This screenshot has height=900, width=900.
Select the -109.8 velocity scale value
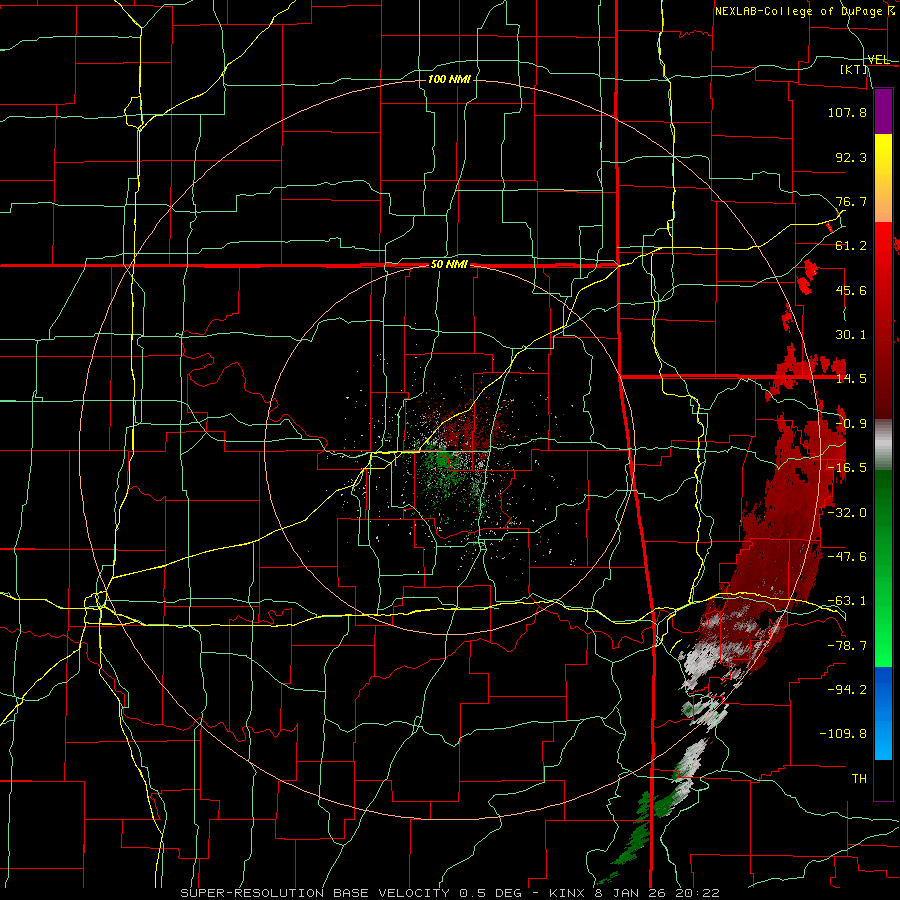point(843,734)
